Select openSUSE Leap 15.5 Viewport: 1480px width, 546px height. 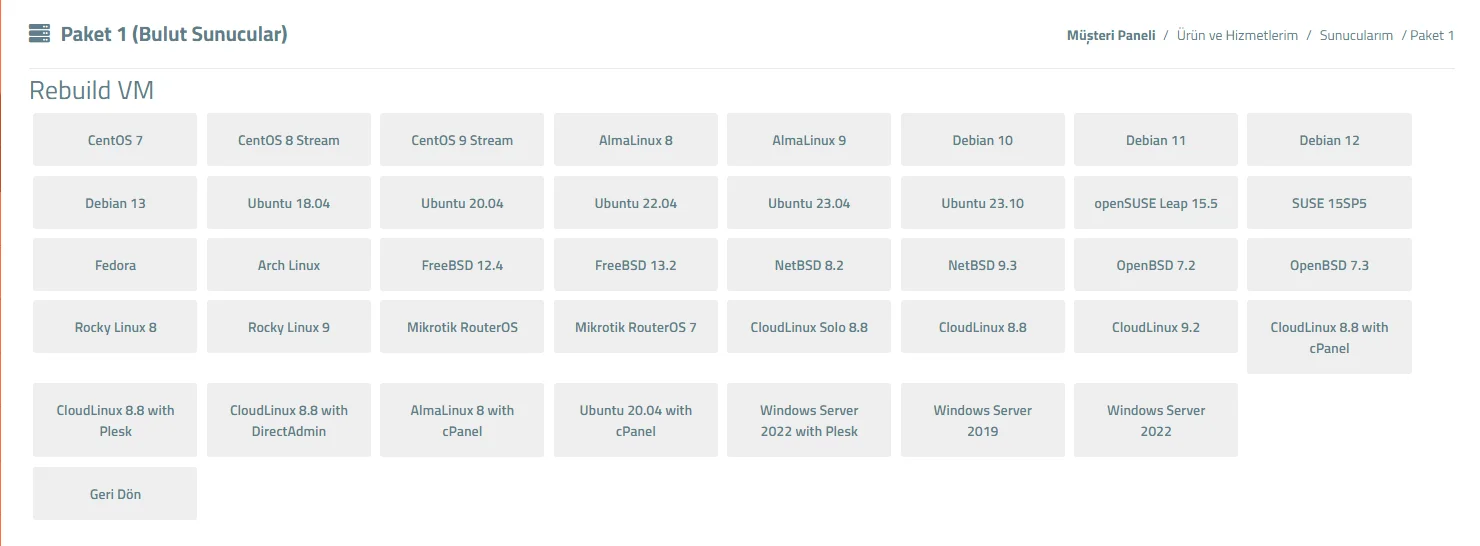pyautogui.click(x=1156, y=203)
